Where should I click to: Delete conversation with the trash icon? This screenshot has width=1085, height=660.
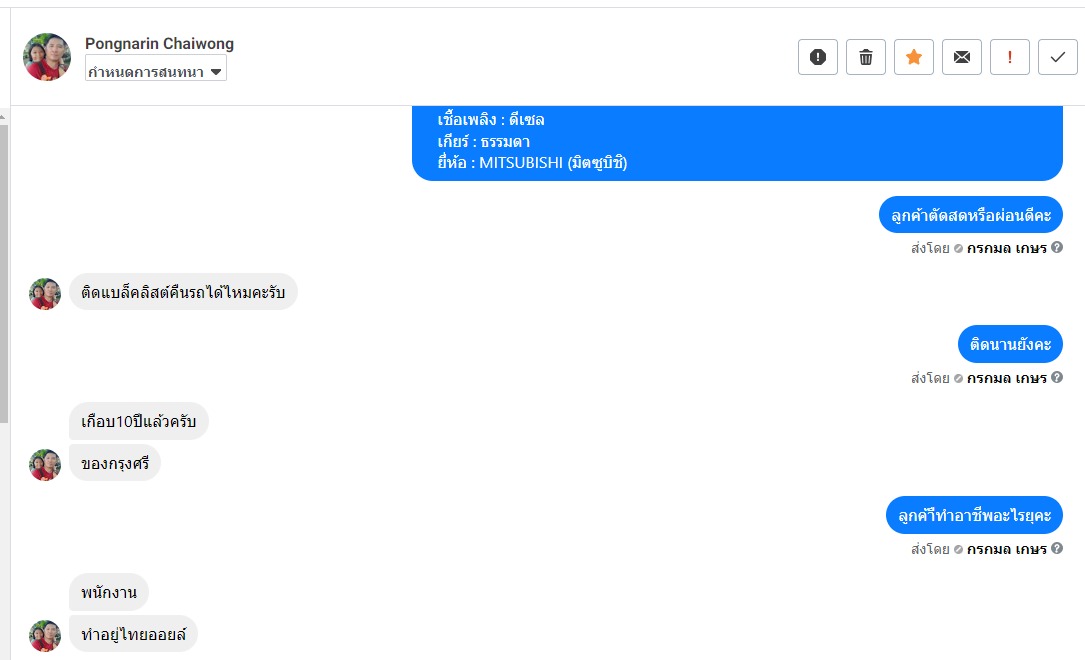click(x=866, y=57)
